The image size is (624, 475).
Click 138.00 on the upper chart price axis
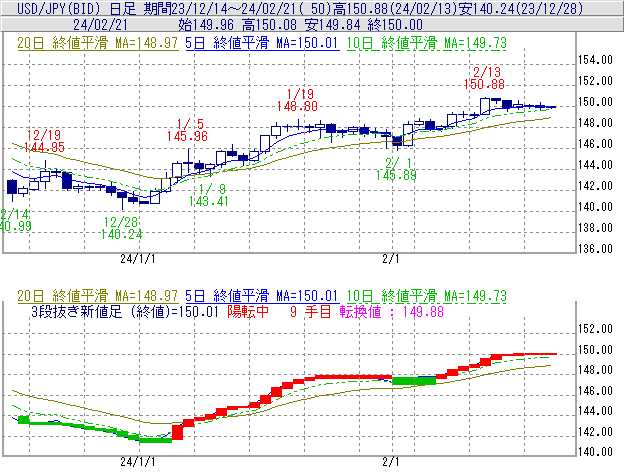(595, 228)
